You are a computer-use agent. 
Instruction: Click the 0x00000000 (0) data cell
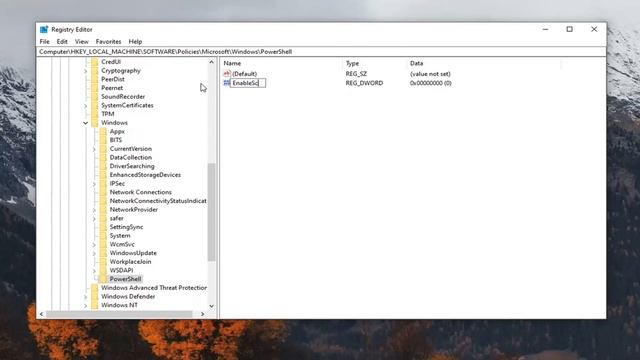[x=431, y=83]
